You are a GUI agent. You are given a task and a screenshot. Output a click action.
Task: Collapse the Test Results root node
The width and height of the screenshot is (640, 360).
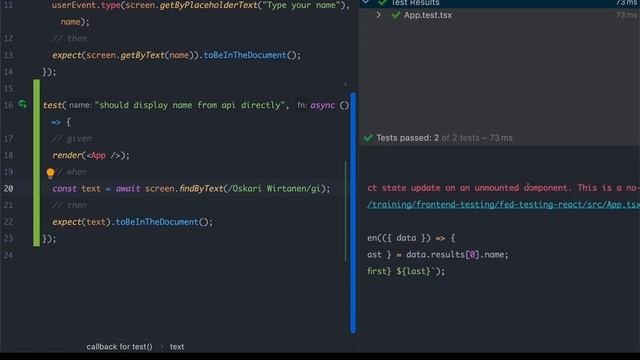[x=366, y=2]
